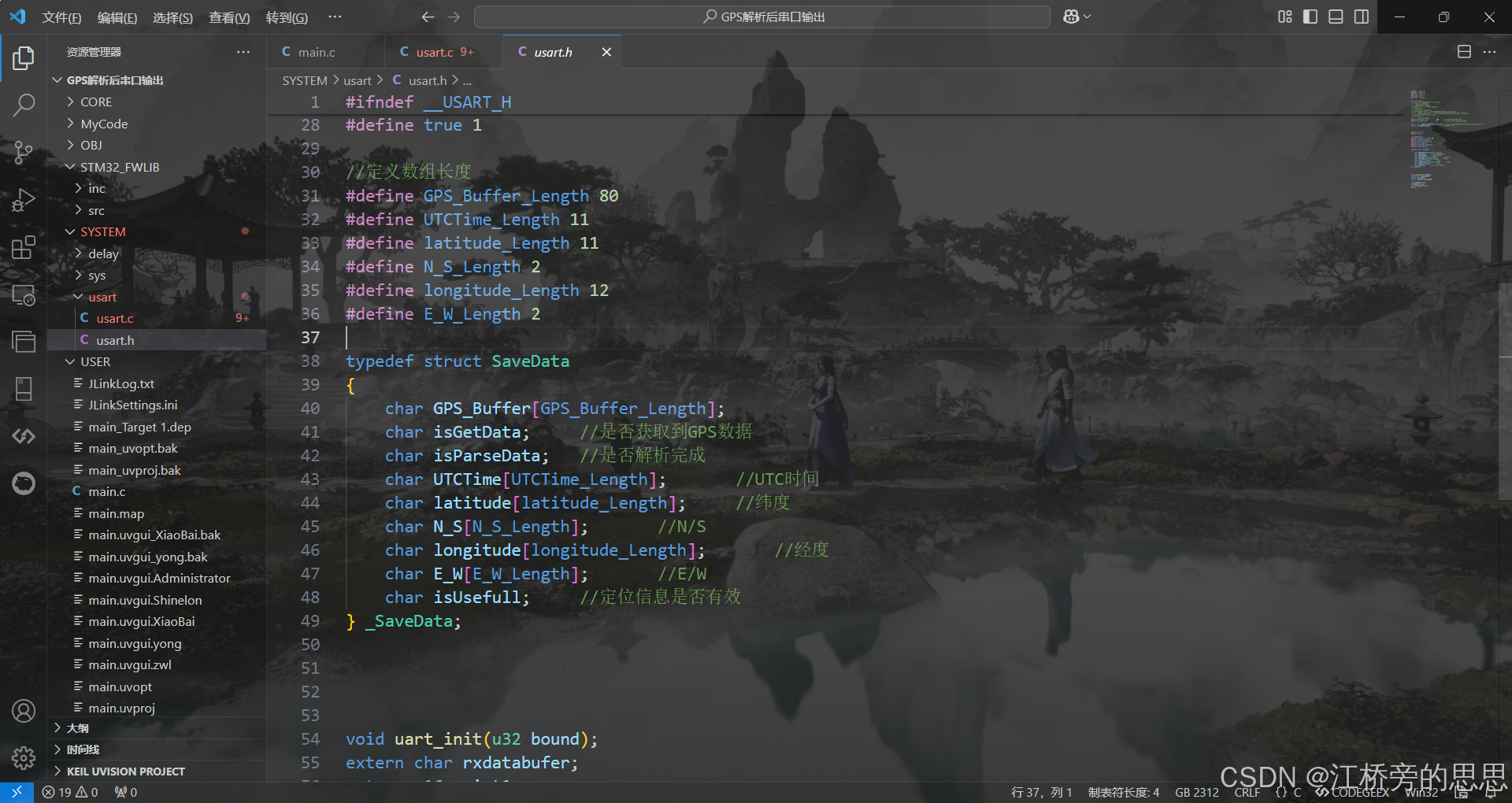Screen dimensions: 1512x803
Task: Expand the 时间线 timeline section
Action: [157, 749]
